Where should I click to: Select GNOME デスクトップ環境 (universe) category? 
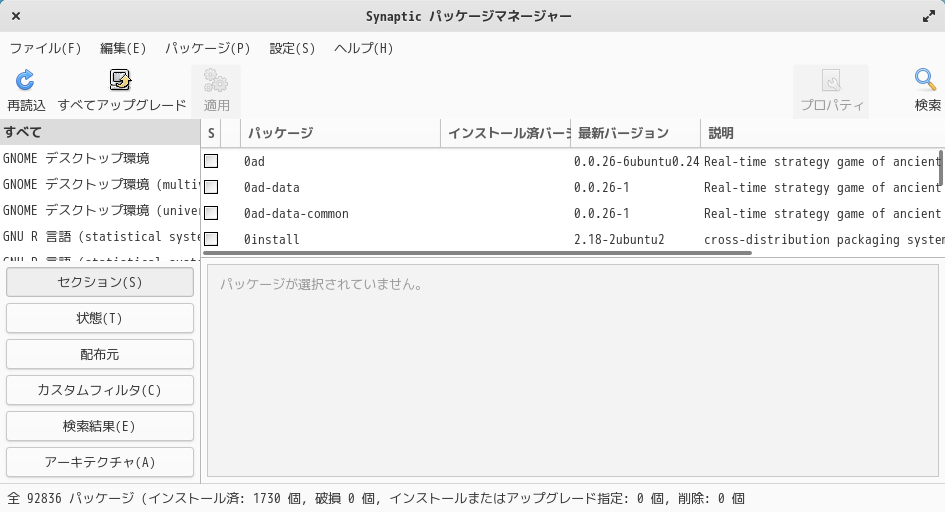click(x=100, y=210)
